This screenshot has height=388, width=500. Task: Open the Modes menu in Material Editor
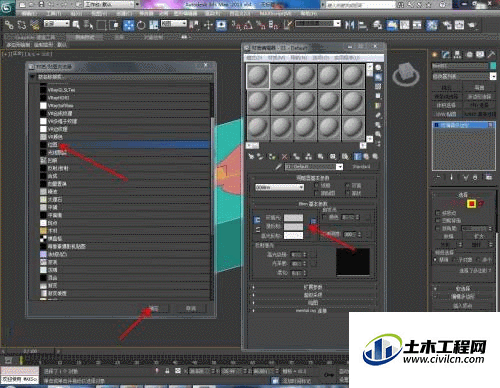[254, 58]
